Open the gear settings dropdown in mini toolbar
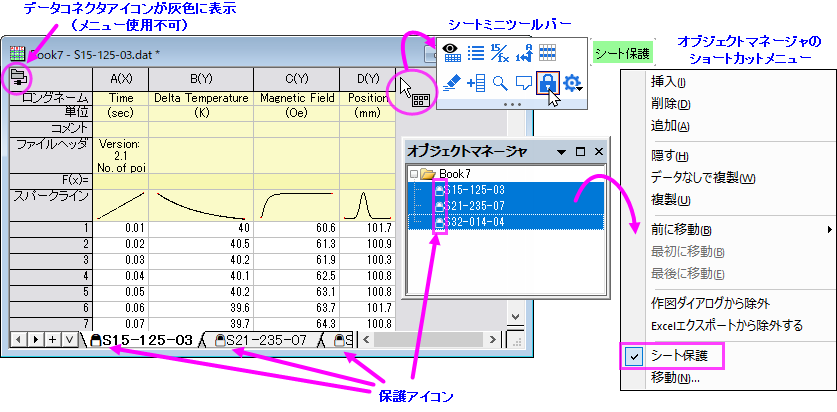 pos(573,83)
